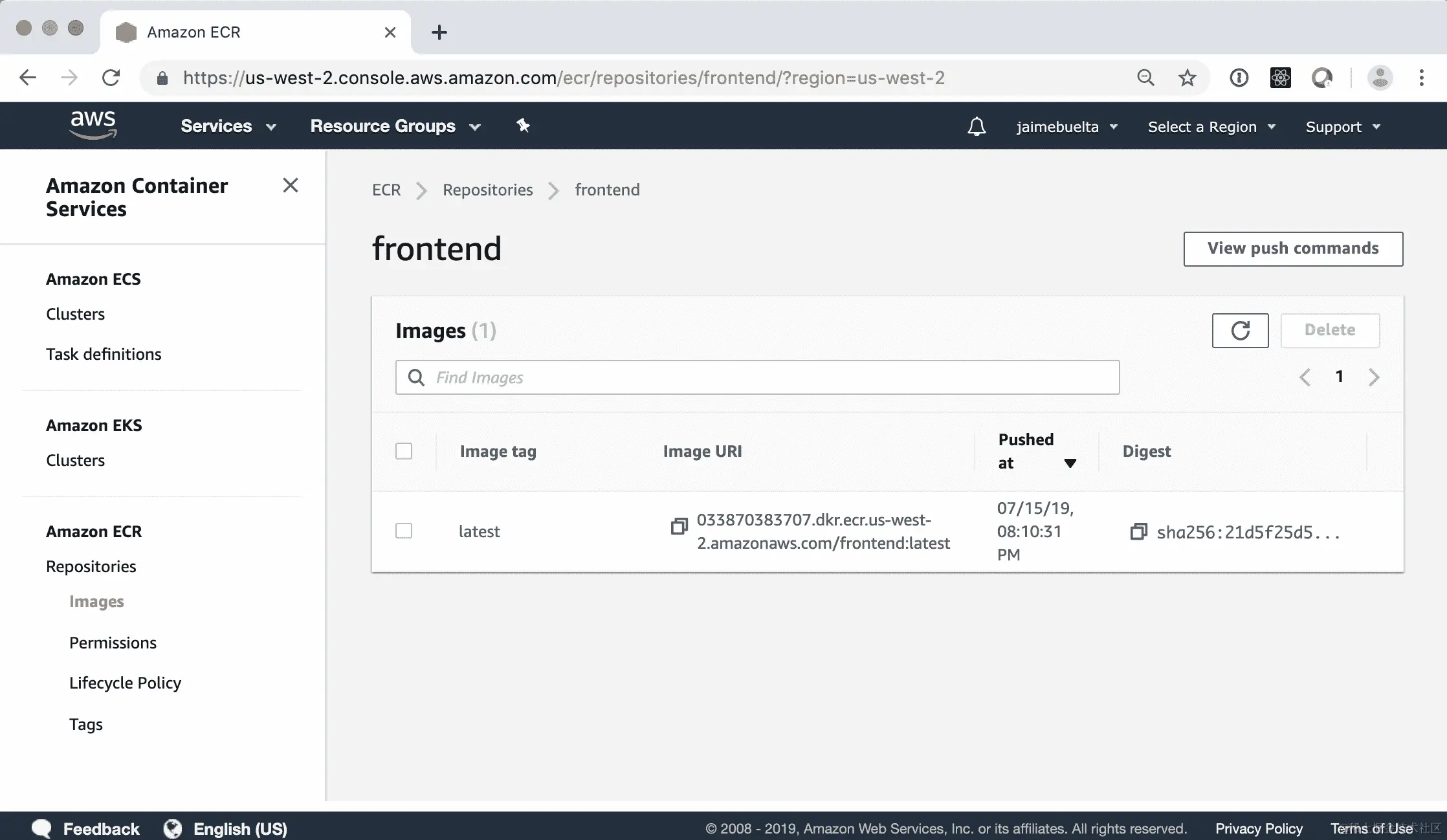
Task: Bookmark page with star icon
Action: [1187, 78]
